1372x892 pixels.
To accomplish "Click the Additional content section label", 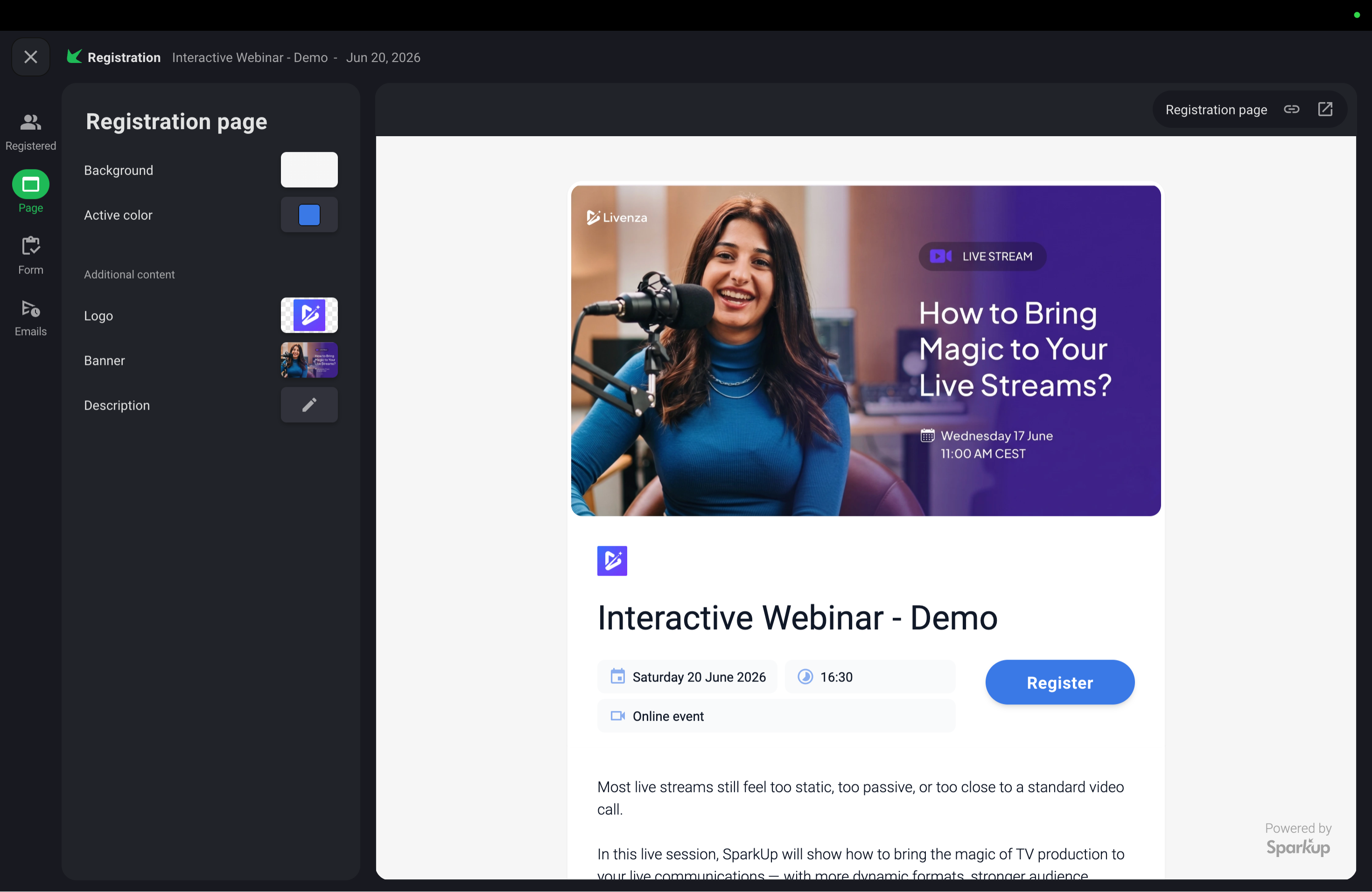I will point(129,275).
